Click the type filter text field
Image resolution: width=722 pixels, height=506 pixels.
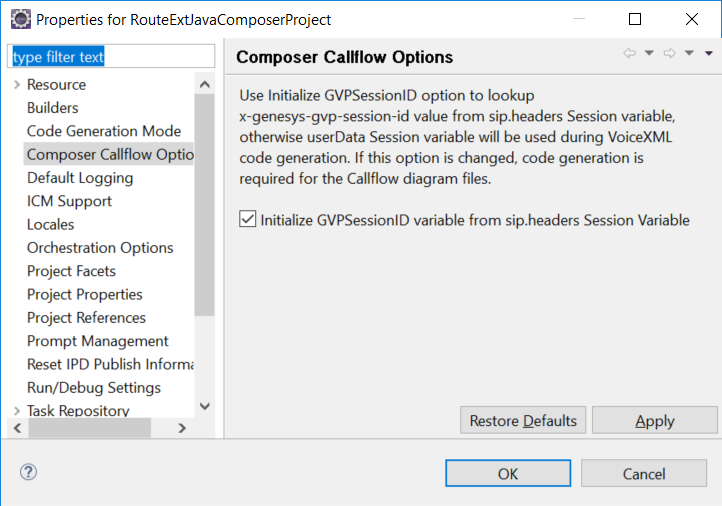(111, 57)
